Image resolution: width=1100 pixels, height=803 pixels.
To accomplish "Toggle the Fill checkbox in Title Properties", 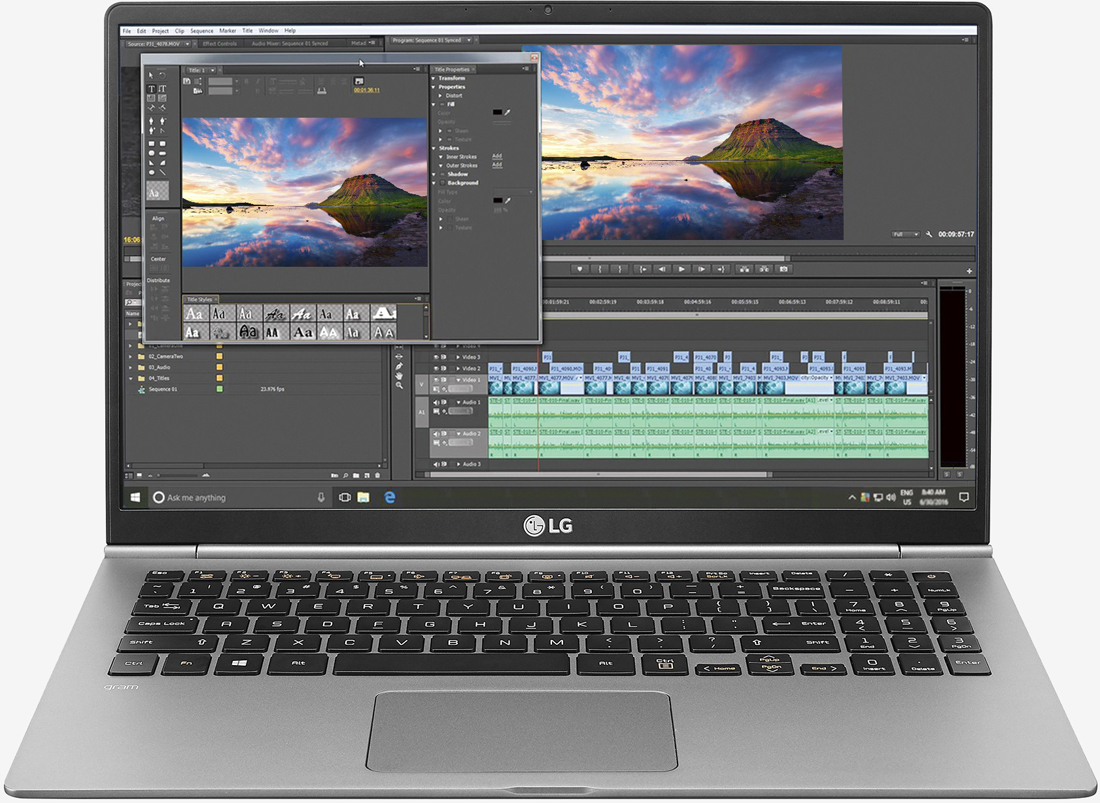I will click(x=442, y=104).
